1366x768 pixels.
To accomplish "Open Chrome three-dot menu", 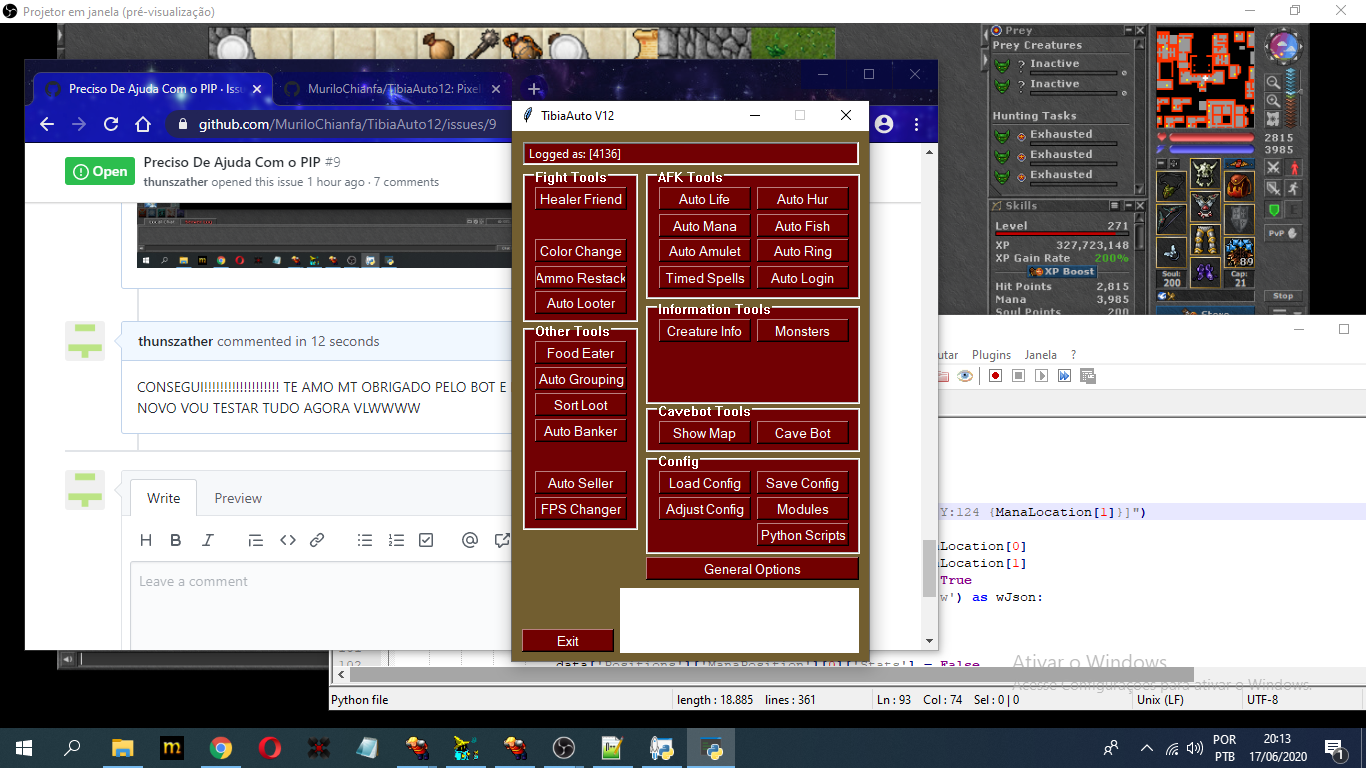I will (x=916, y=124).
